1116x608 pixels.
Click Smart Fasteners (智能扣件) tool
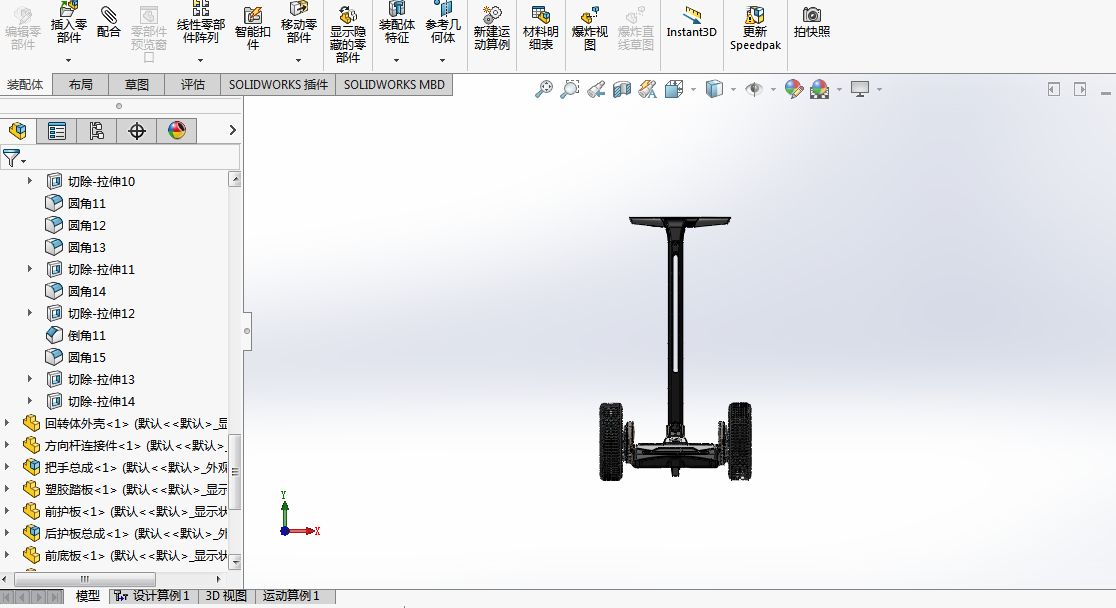click(253, 28)
